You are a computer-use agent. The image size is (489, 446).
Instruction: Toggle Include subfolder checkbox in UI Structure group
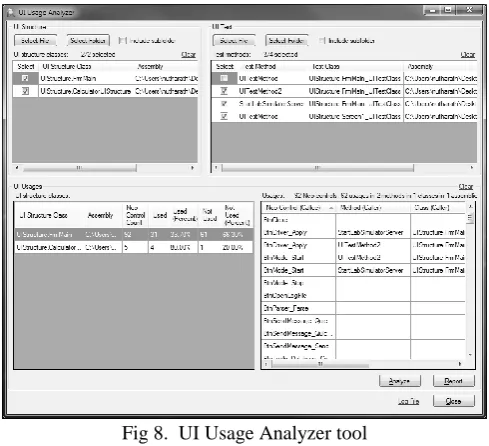123,41
